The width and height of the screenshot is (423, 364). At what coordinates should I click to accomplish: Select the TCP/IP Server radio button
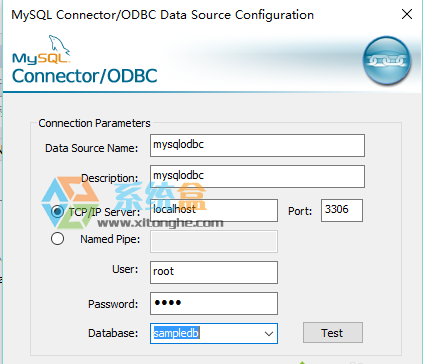click(x=57, y=211)
